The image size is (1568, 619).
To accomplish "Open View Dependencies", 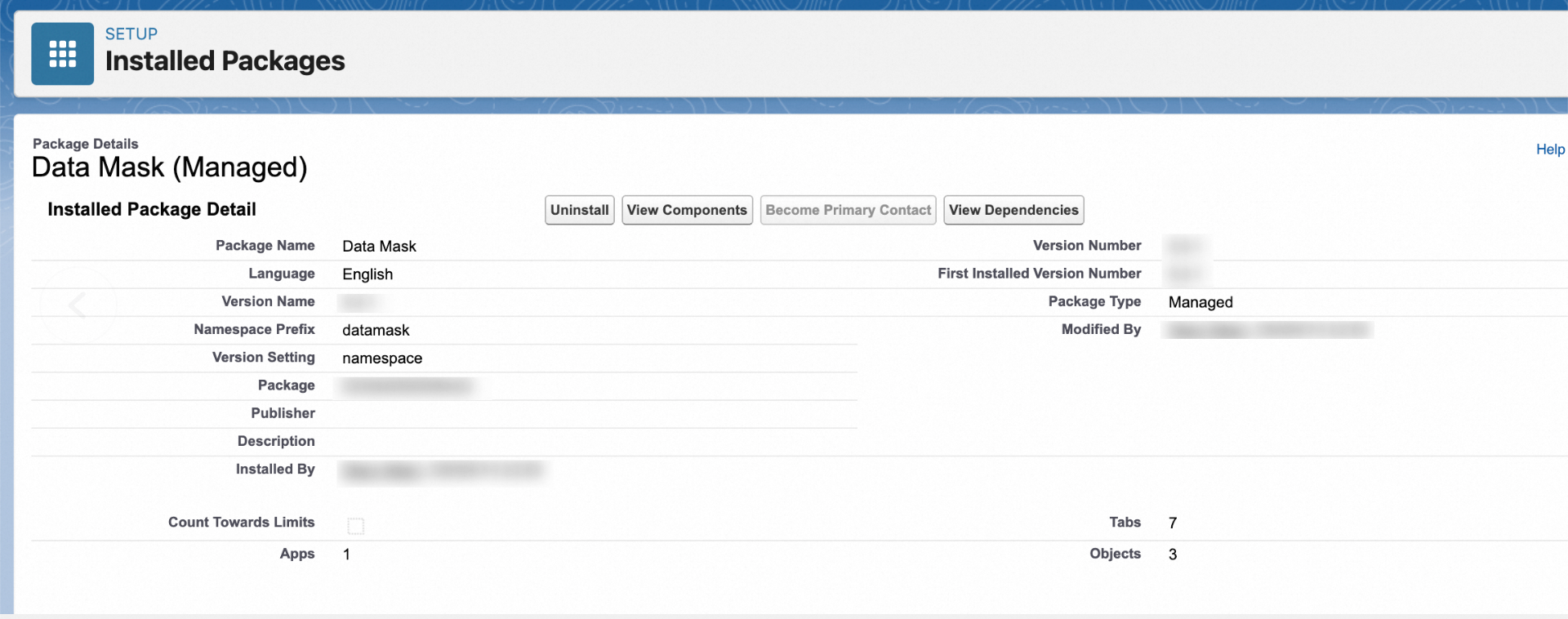I will point(1013,210).
